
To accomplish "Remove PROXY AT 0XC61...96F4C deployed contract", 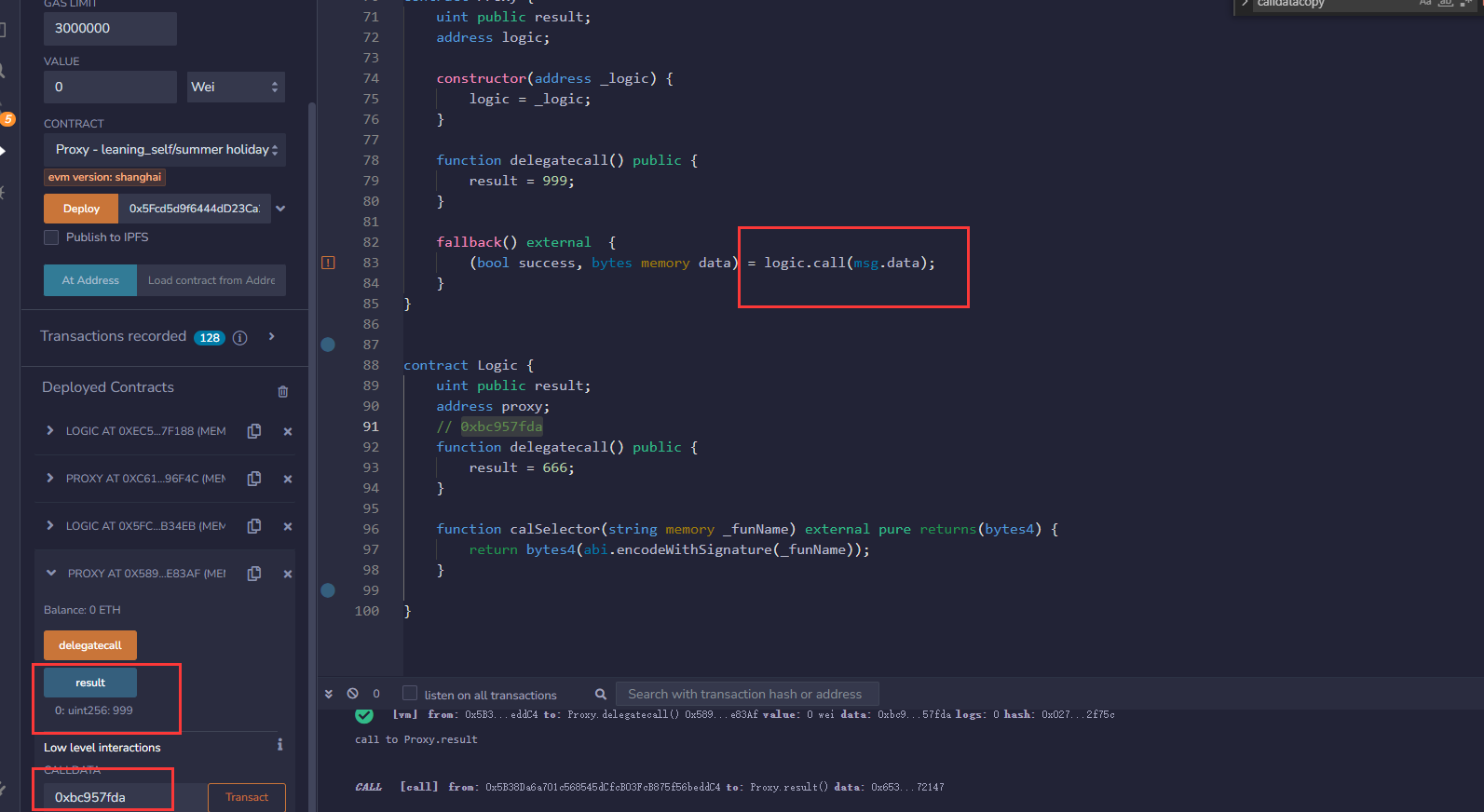I will (288, 479).
